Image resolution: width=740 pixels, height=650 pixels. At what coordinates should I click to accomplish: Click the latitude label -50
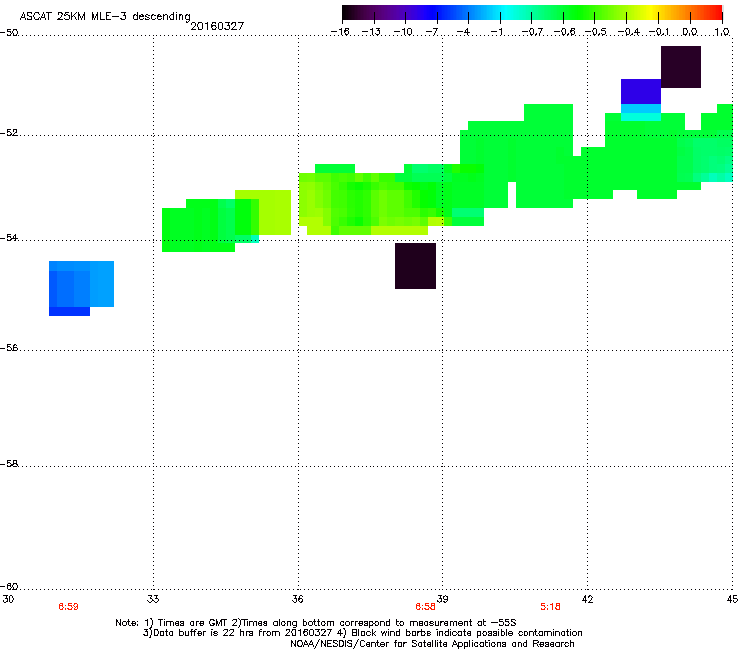9,33
